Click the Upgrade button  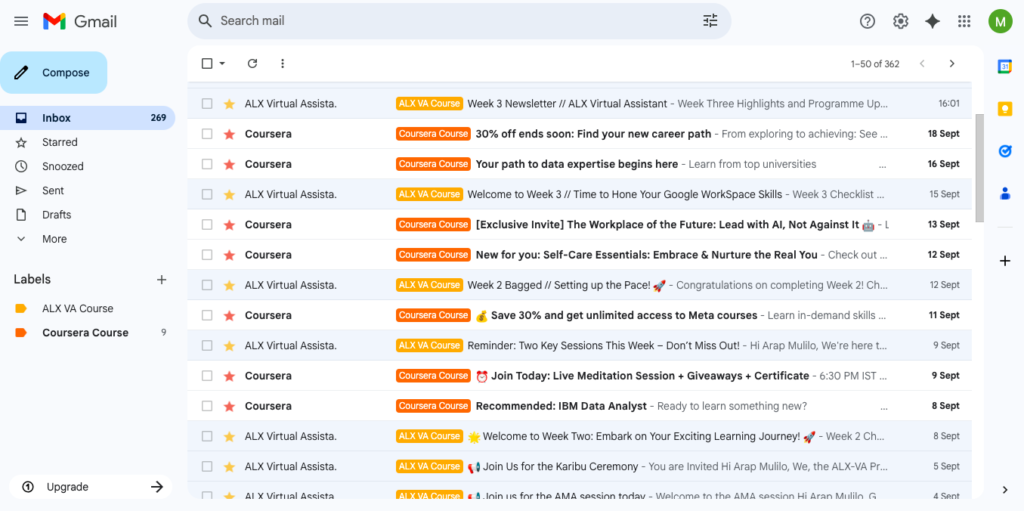click(91, 487)
